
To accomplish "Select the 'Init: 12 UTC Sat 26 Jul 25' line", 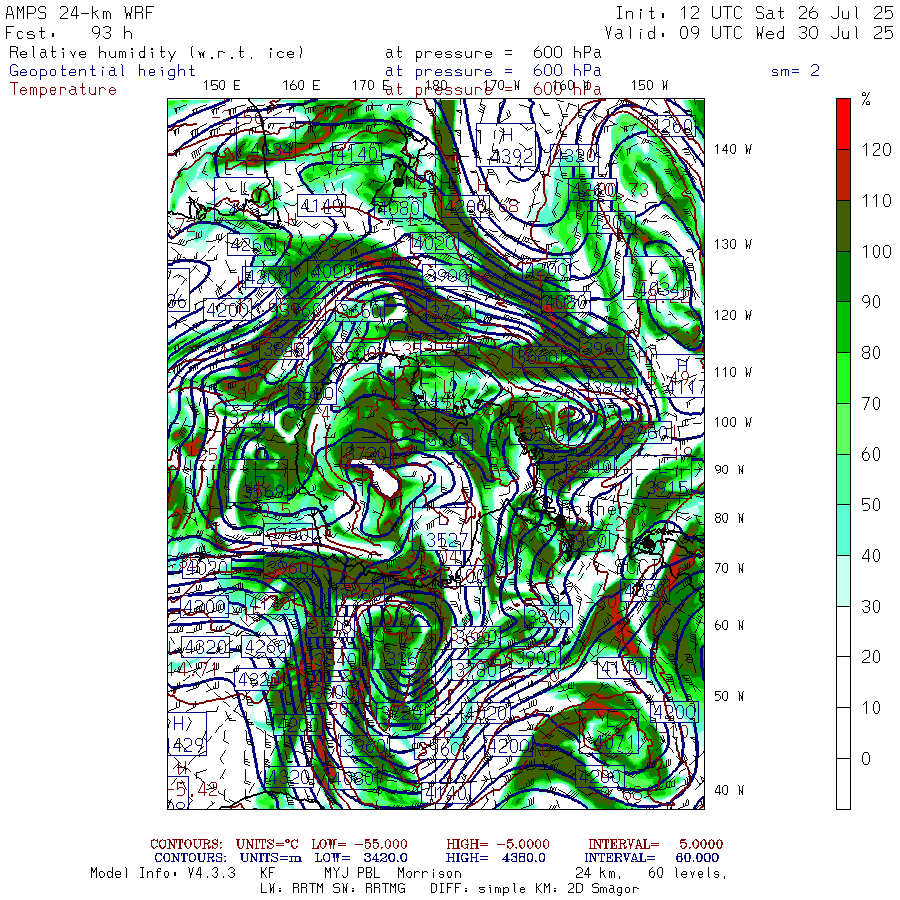I will coord(754,13).
